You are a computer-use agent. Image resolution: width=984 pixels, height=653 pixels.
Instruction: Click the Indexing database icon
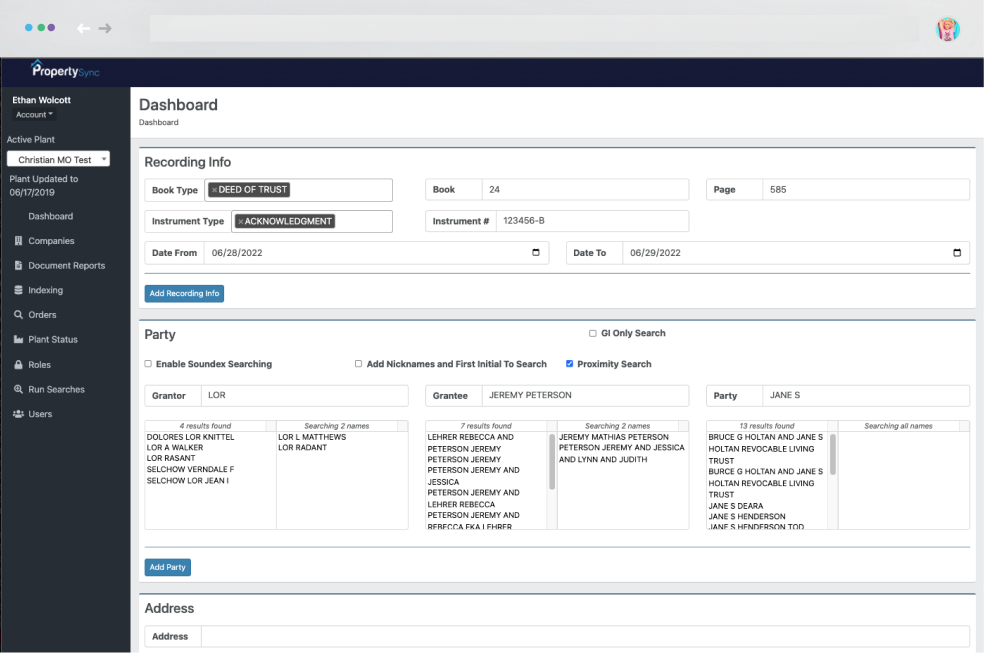(x=18, y=291)
